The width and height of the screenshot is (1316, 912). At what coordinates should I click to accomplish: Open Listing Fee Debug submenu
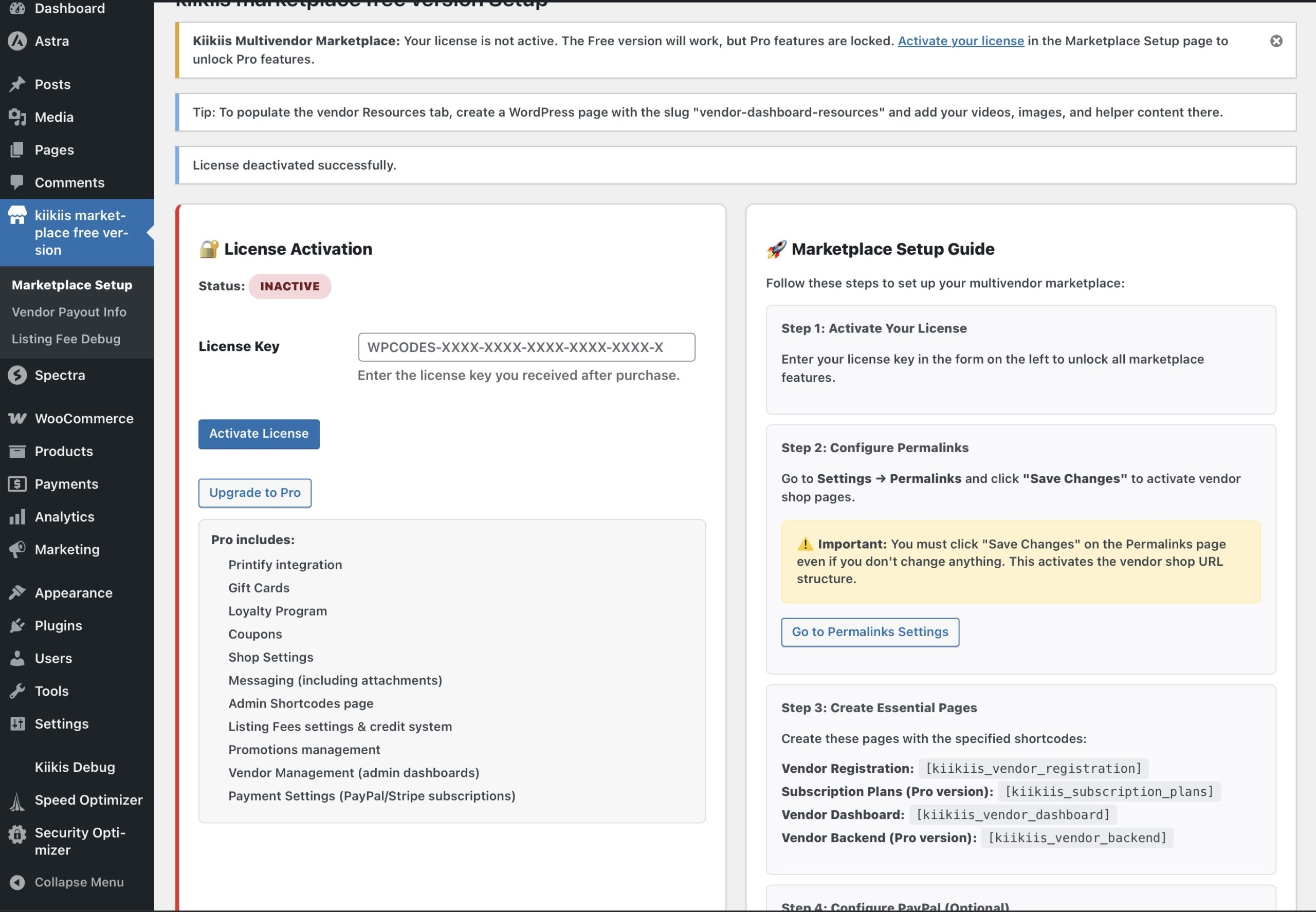66,339
